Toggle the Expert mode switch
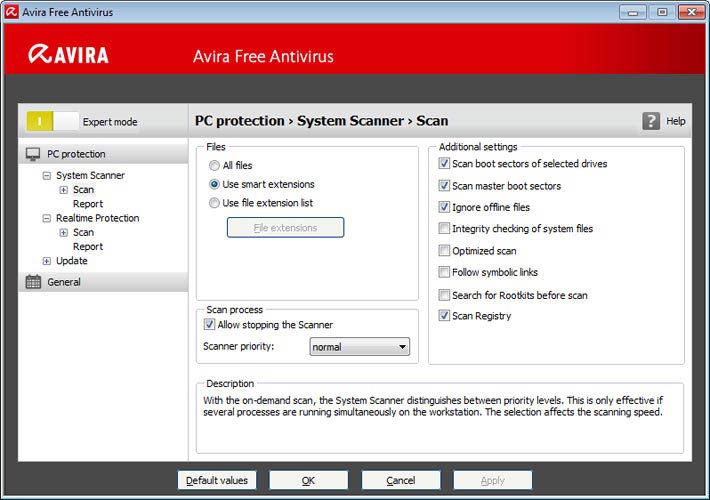710x500 pixels. point(52,121)
